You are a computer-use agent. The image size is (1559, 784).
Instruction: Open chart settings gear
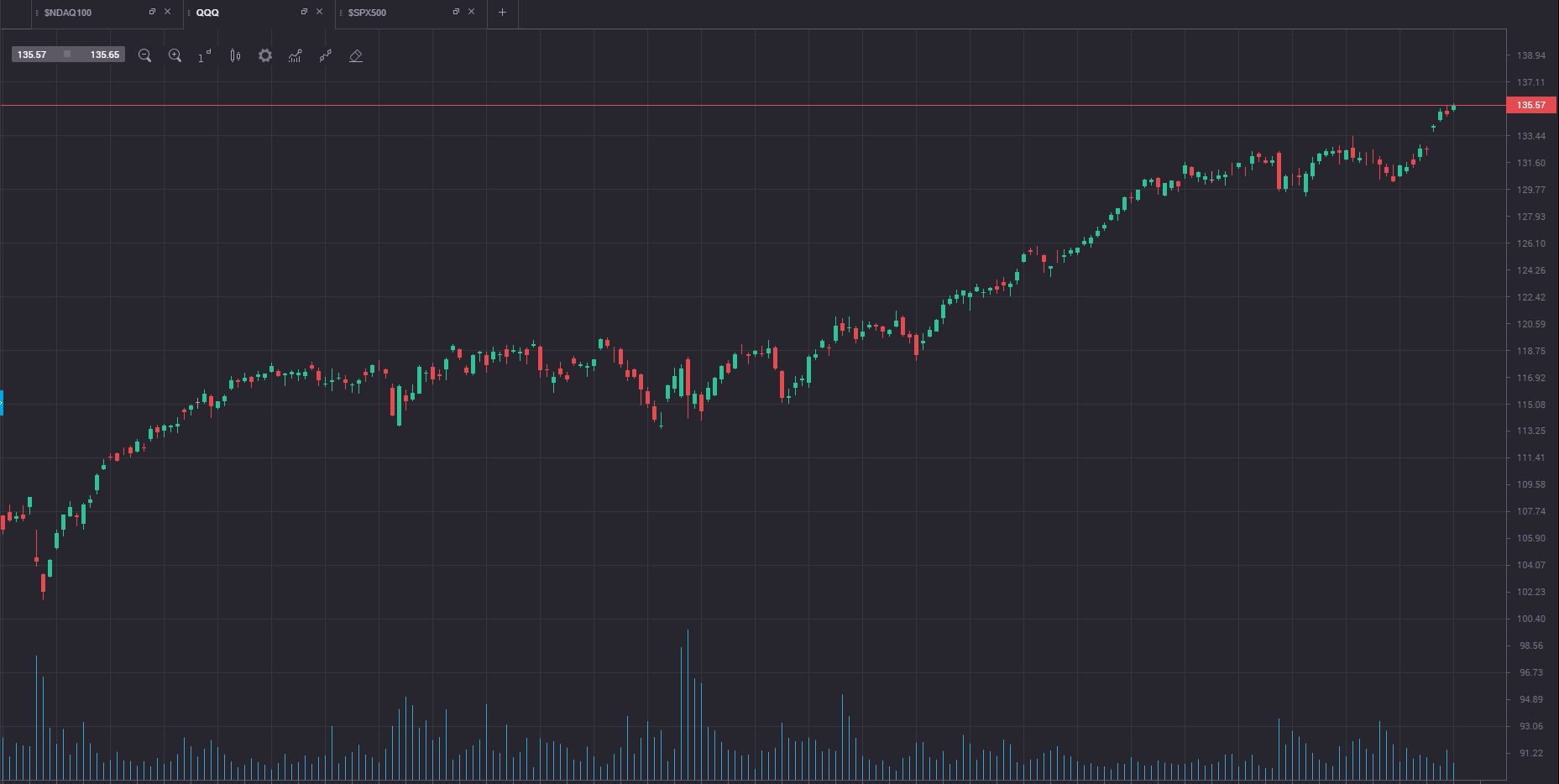tap(265, 55)
